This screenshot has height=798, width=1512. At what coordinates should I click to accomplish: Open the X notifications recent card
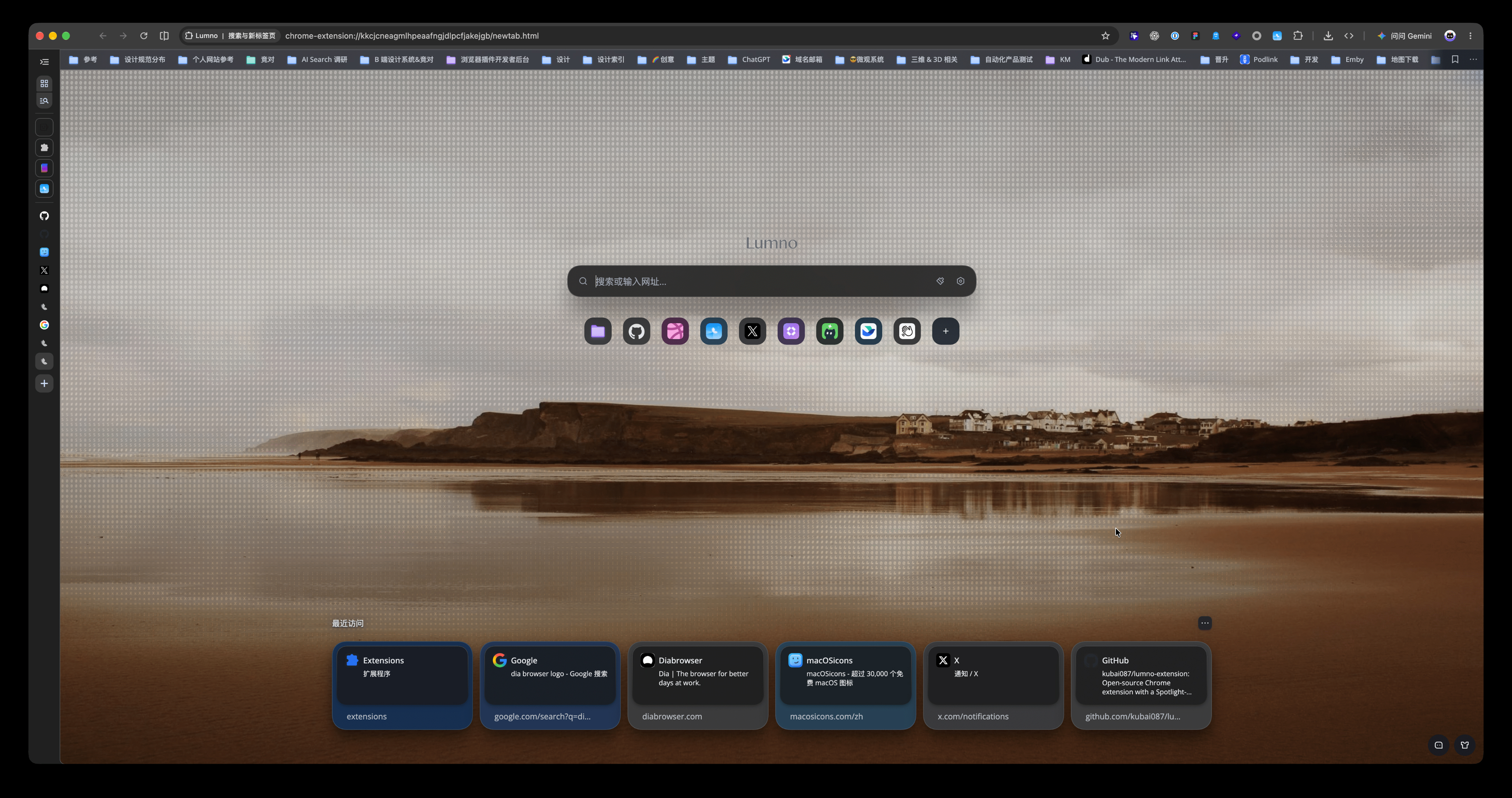pyautogui.click(x=993, y=685)
